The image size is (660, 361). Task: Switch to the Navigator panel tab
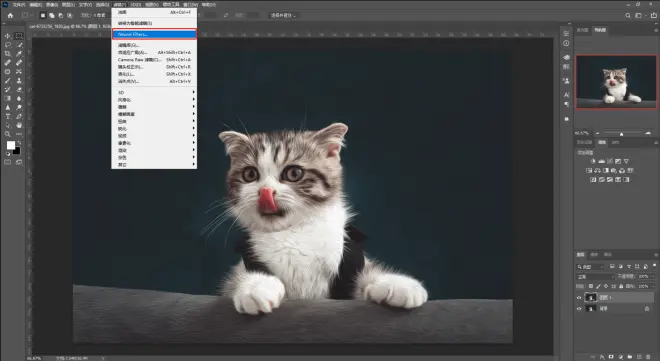600,30
